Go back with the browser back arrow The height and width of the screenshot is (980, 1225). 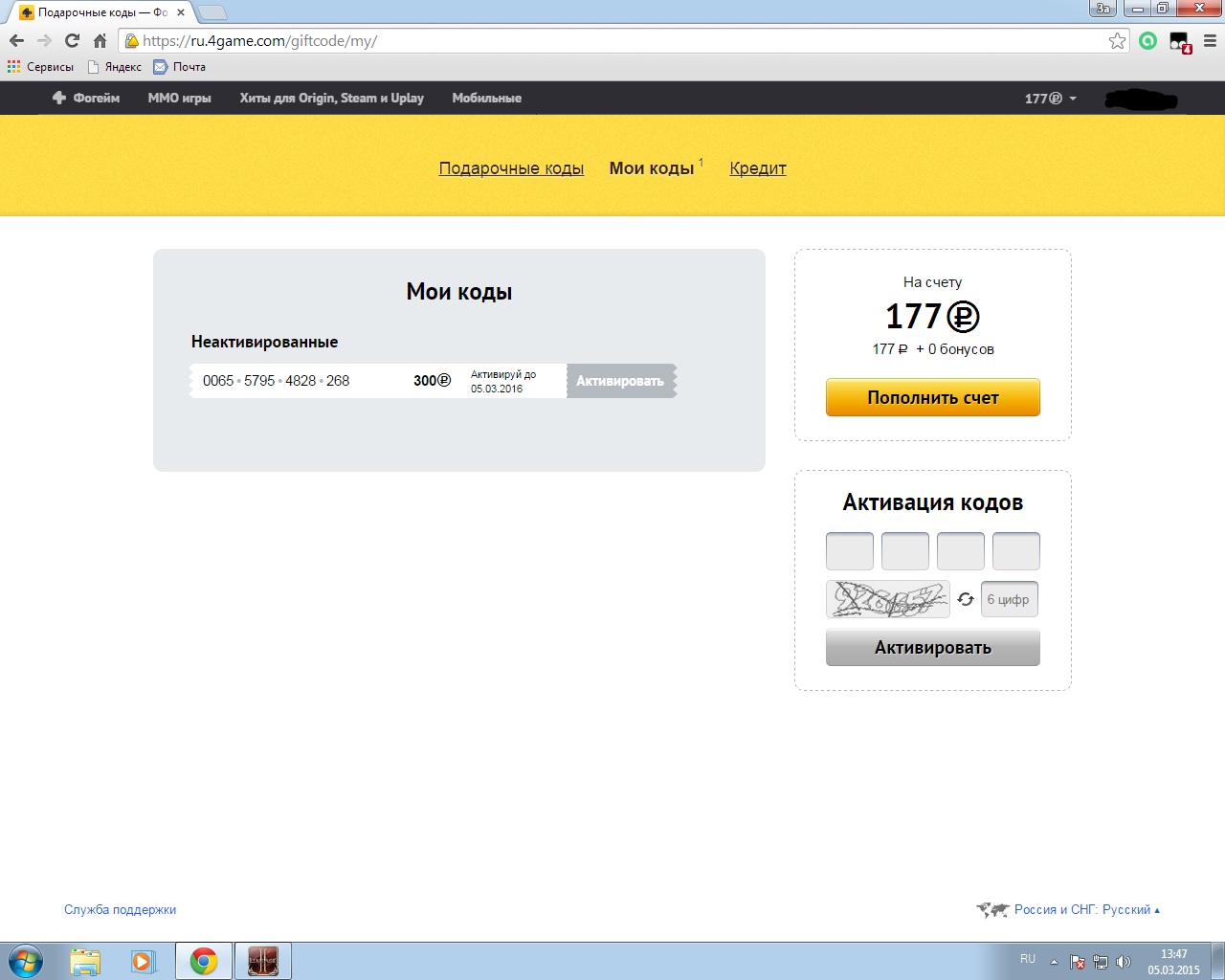16,41
